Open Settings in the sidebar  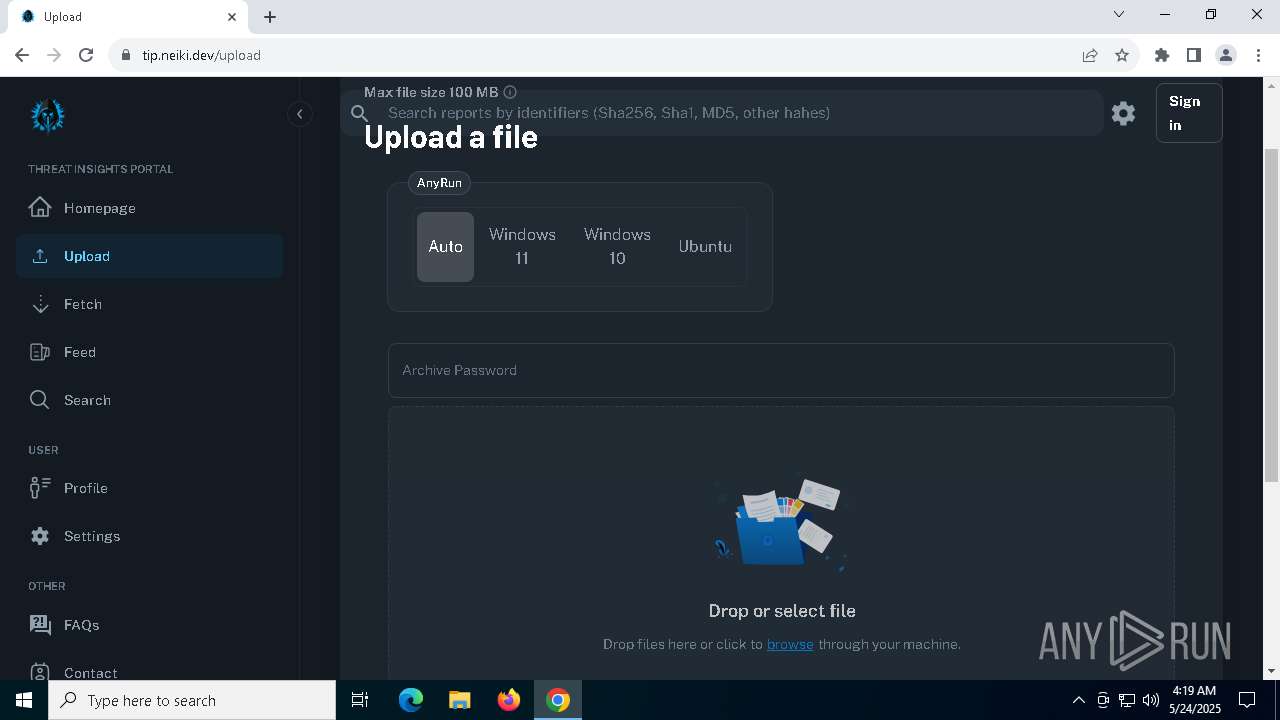149,536
